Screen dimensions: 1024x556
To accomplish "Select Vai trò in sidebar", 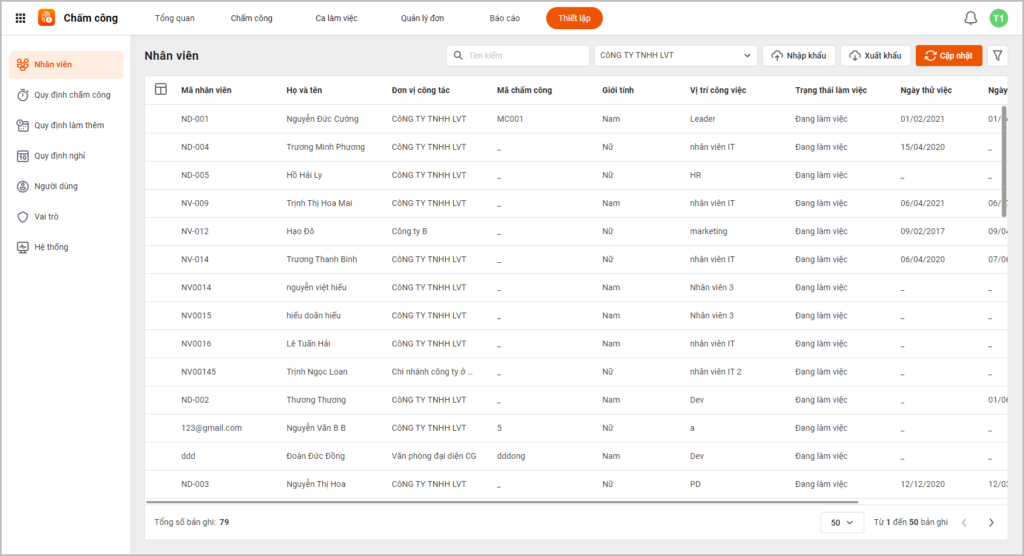I will coord(46,216).
